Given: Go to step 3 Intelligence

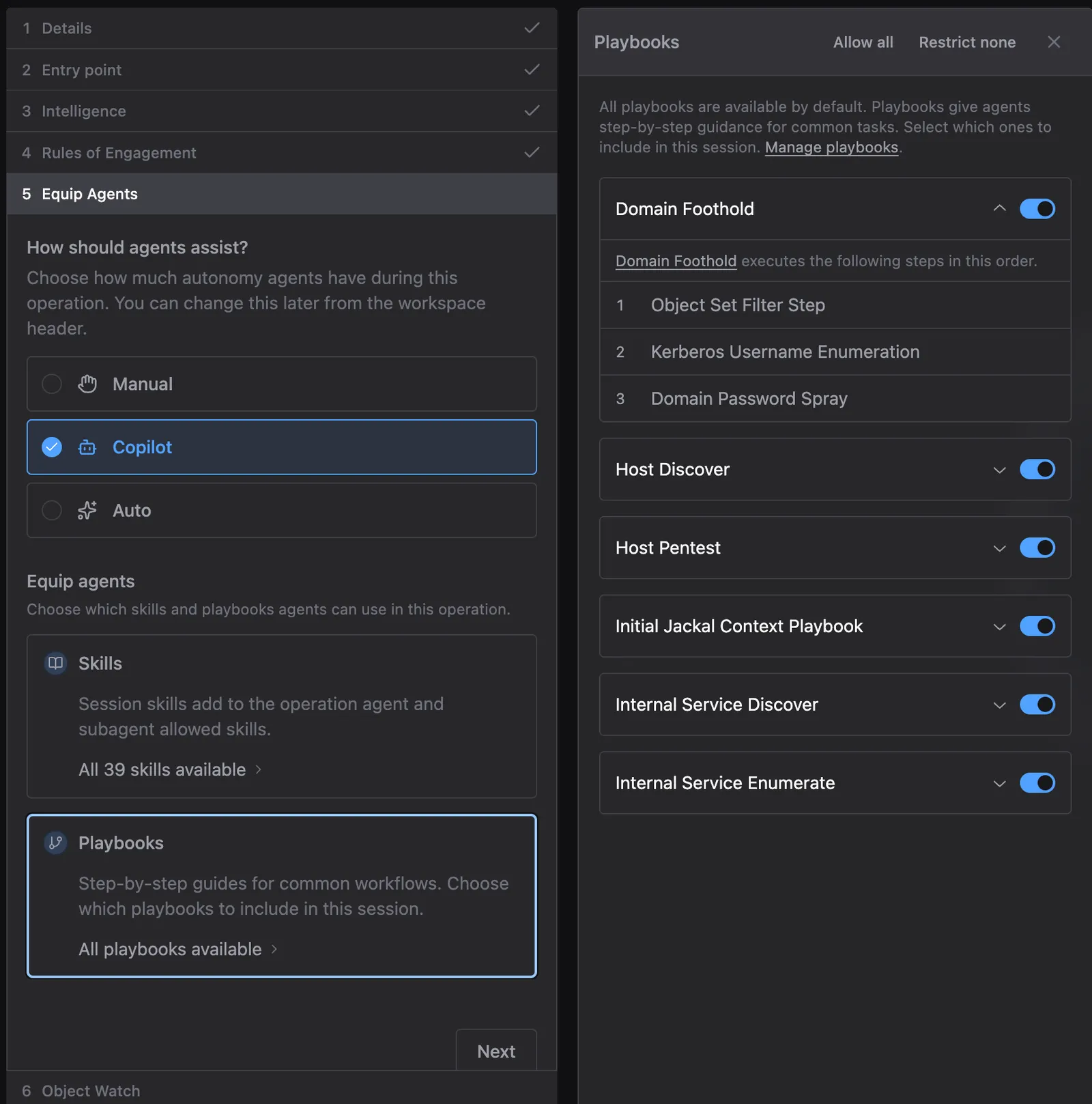Looking at the screenshot, I should click(x=281, y=111).
